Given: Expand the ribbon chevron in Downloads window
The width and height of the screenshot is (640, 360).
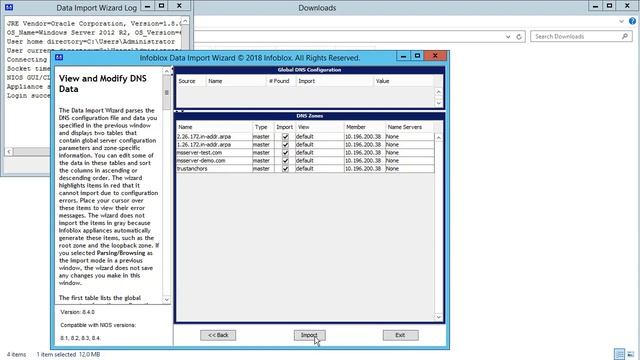Looking at the screenshot, I should tap(621, 21).
